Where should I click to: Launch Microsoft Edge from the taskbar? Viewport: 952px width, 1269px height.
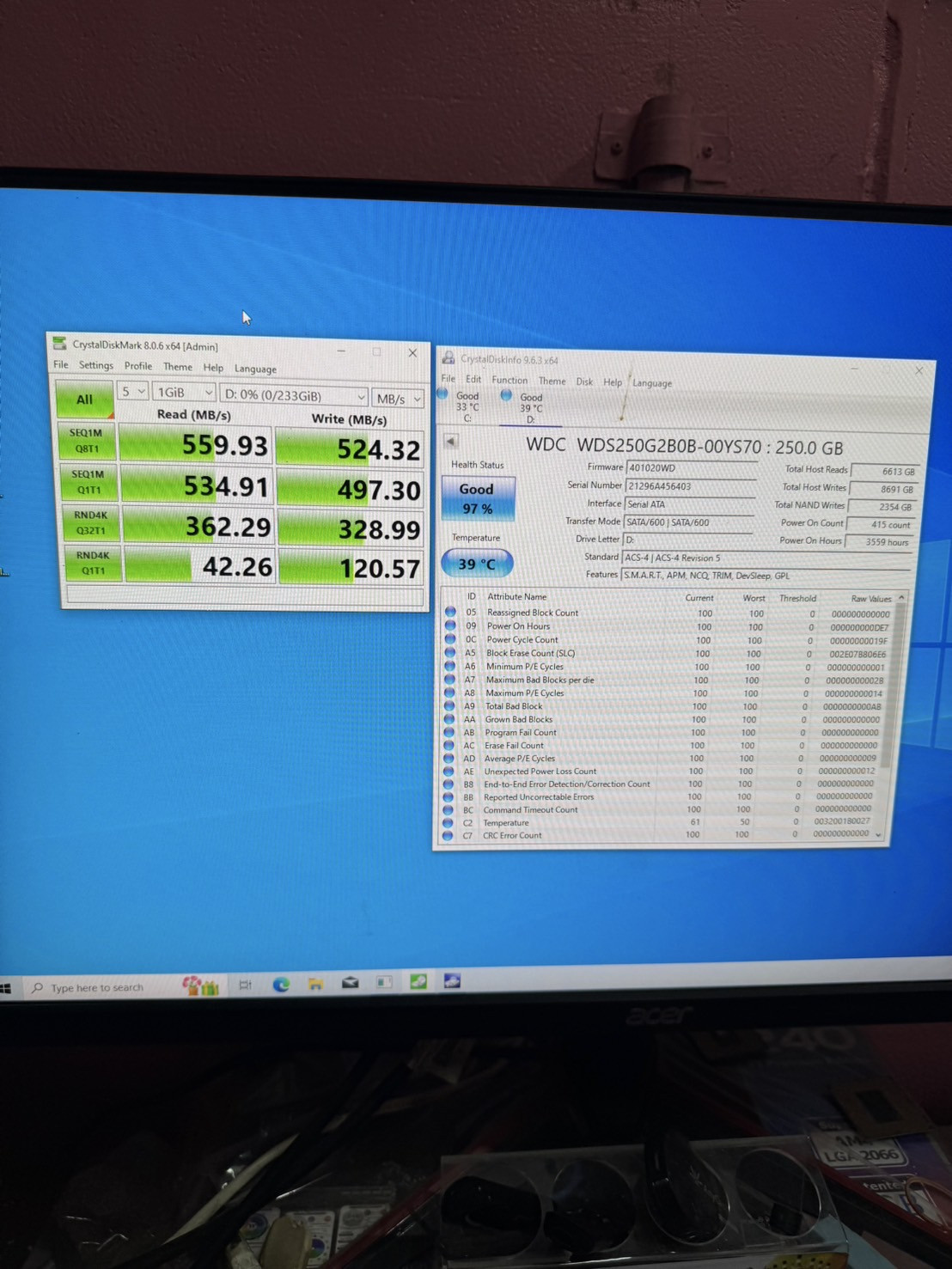click(x=281, y=985)
